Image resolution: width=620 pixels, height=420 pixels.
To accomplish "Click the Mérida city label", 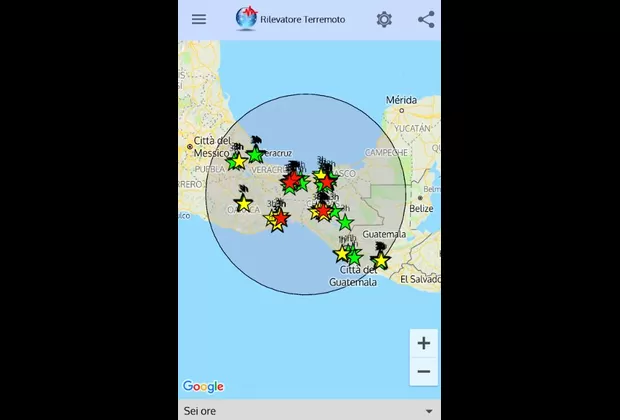I will pos(401,100).
